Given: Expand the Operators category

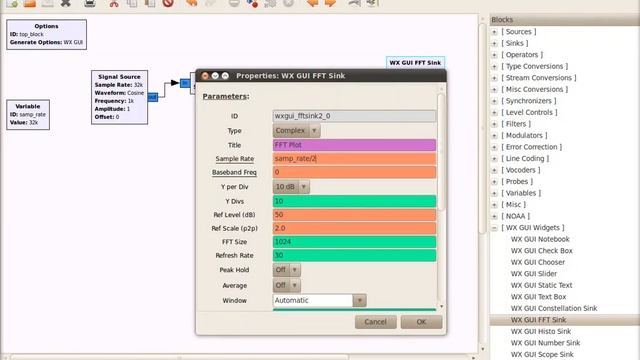Looking at the screenshot, I should click(x=494, y=55).
